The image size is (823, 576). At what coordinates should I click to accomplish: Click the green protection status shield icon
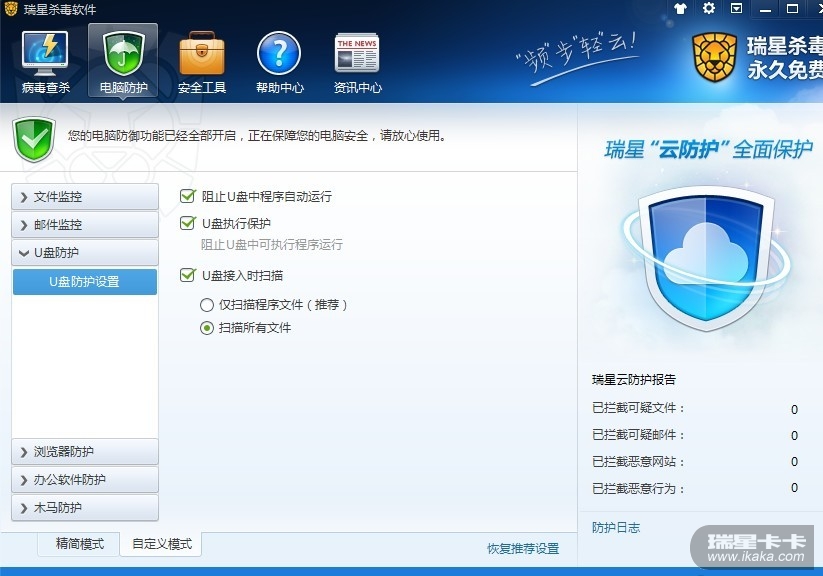(34, 139)
